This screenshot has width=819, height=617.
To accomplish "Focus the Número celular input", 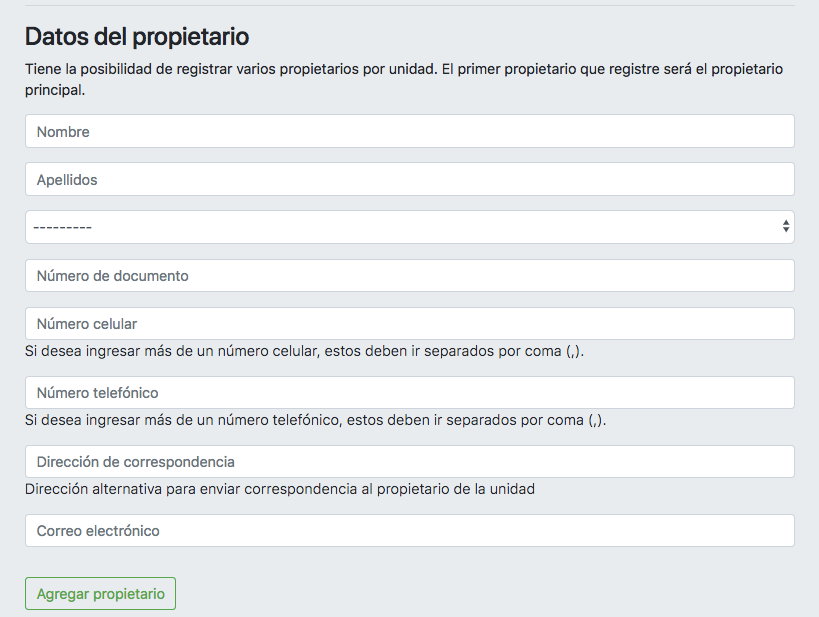I will tap(409, 323).
